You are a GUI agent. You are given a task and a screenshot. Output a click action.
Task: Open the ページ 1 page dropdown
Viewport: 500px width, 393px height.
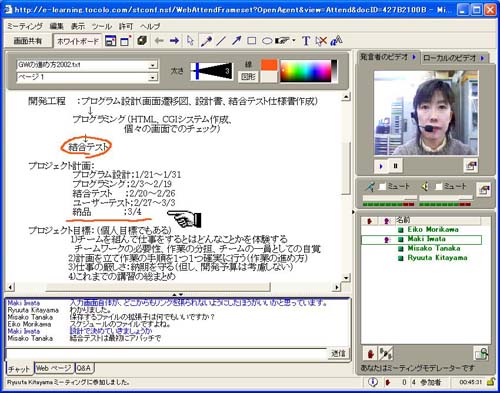coord(152,77)
